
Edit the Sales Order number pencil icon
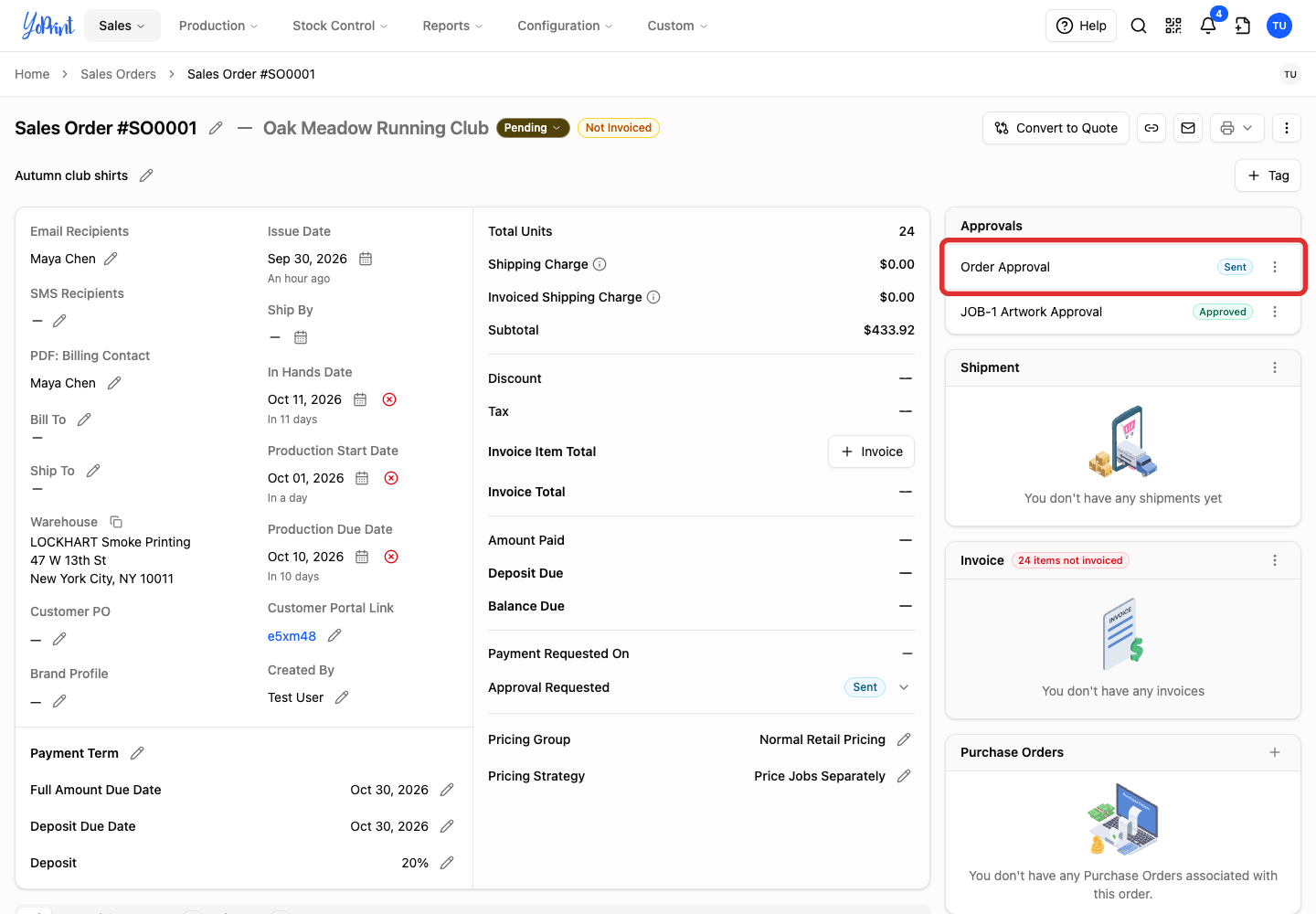(x=216, y=128)
